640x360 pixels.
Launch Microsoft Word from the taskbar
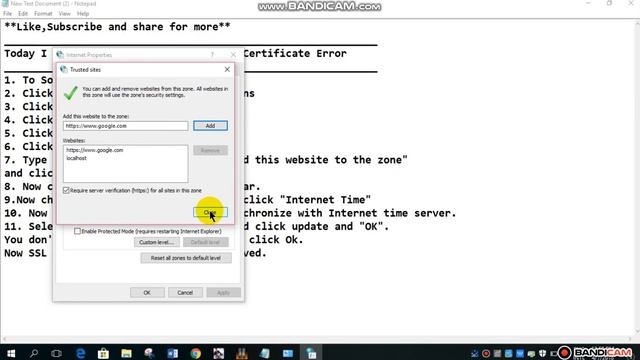pyautogui.click(x=172, y=353)
